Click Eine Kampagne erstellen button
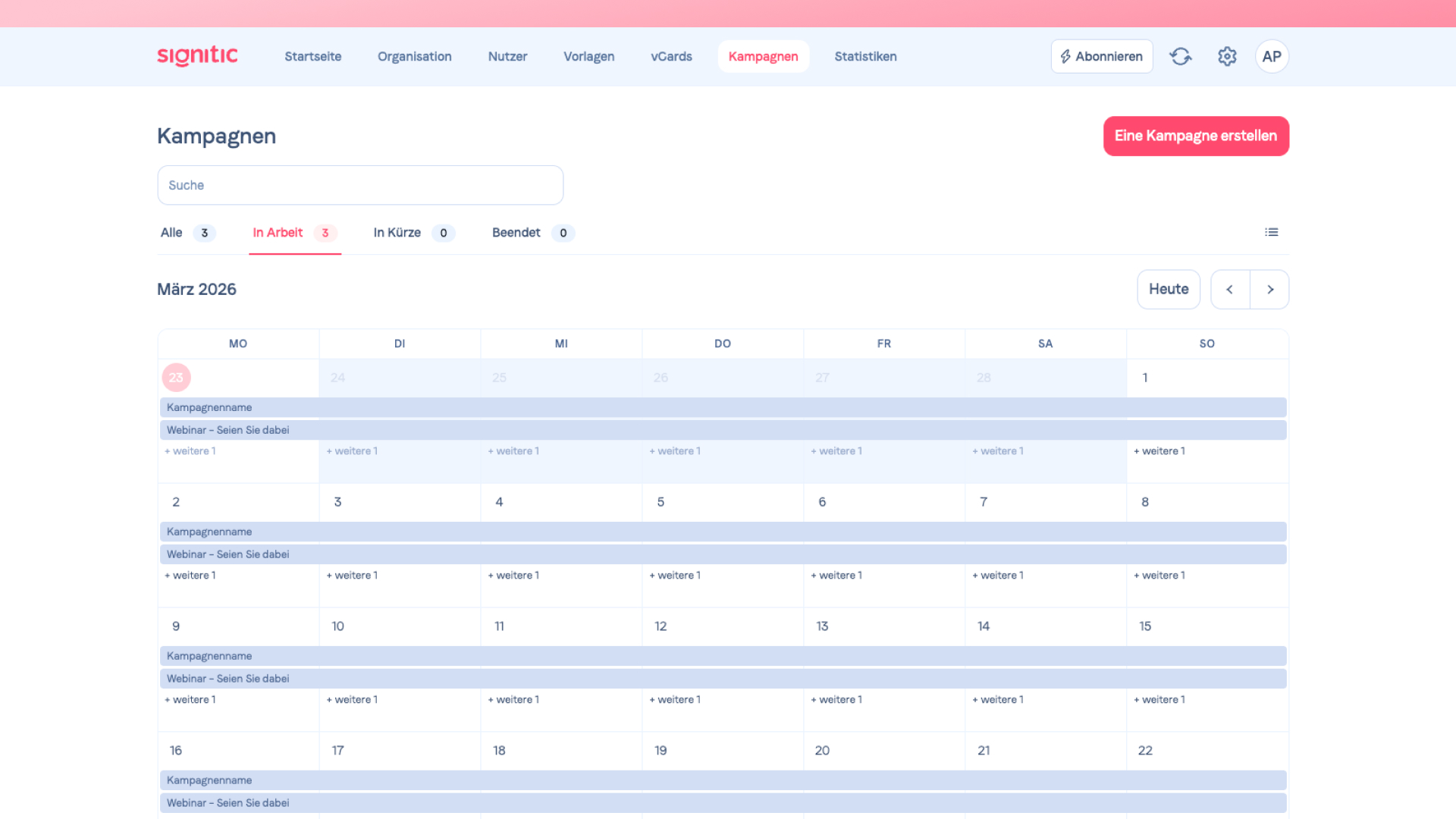Screen dimensions: 1456x819 coord(1196,136)
